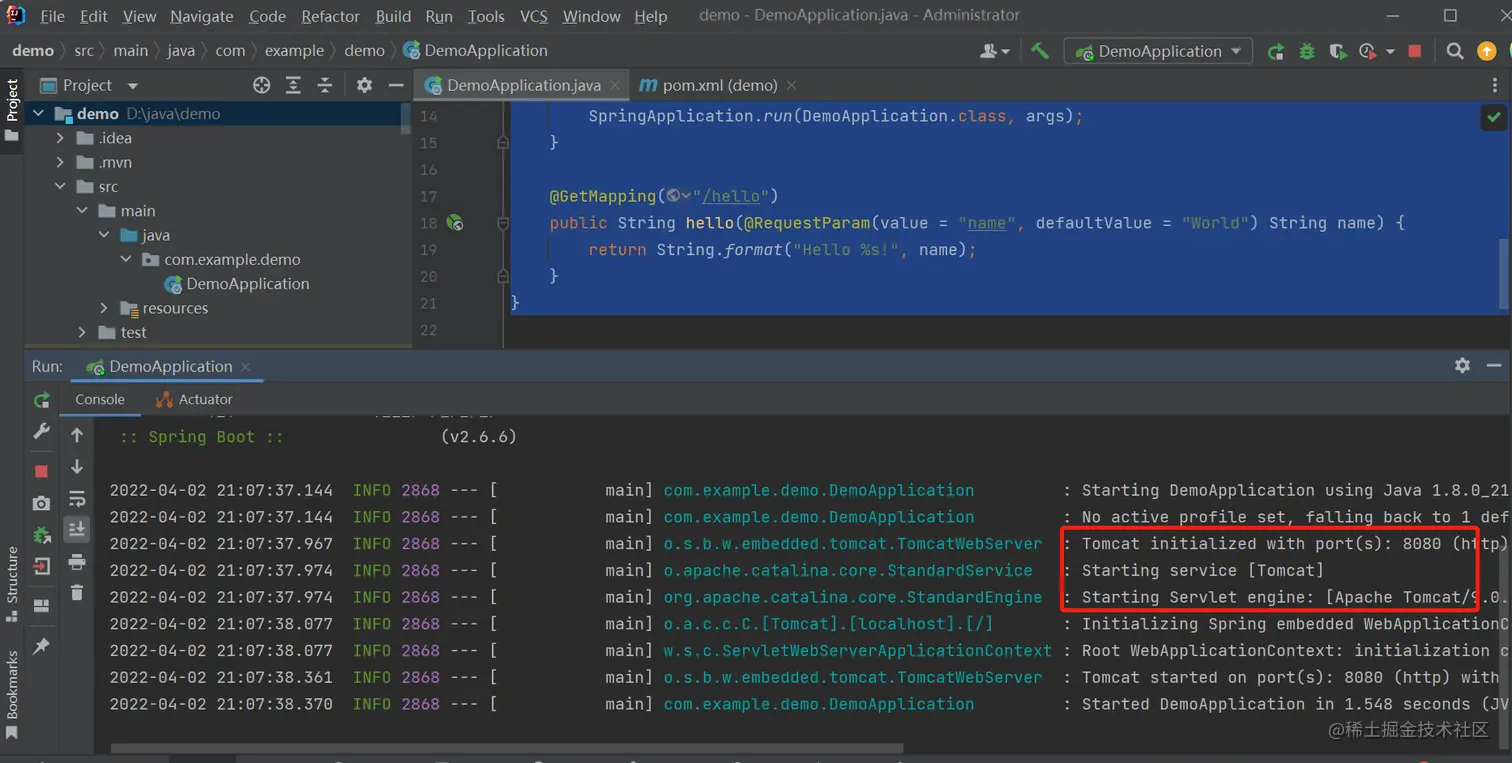
Task: Open Run panel settings gear
Action: (1462, 366)
